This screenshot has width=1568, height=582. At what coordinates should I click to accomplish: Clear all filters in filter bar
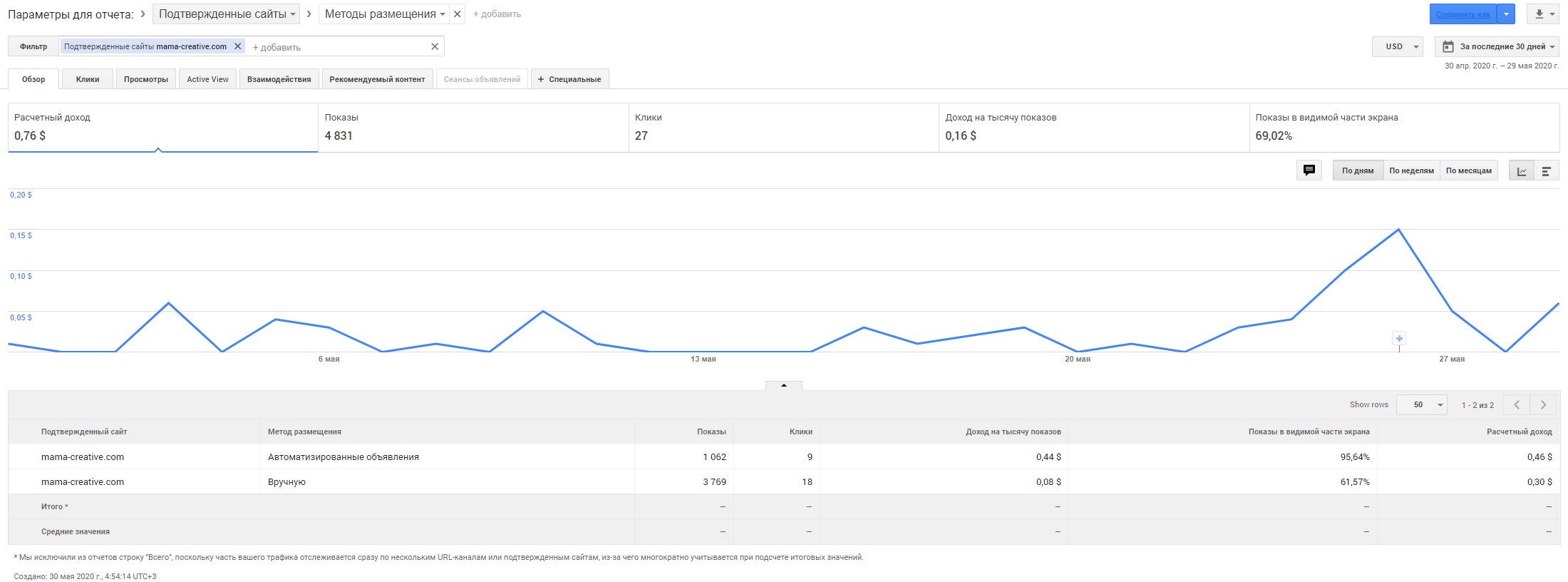435,46
